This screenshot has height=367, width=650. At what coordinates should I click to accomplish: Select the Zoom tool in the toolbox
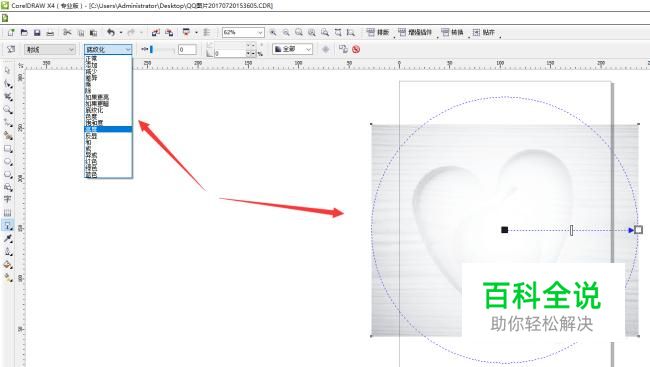click(7, 109)
